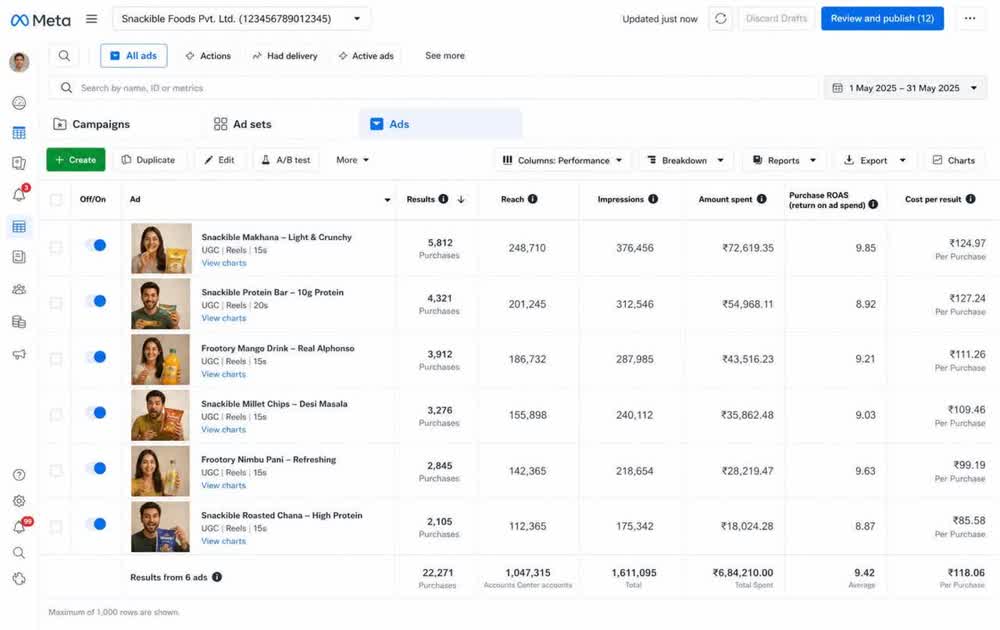This screenshot has height=630, width=1000.
Task: Click the A/B test button
Action: [286, 160]
